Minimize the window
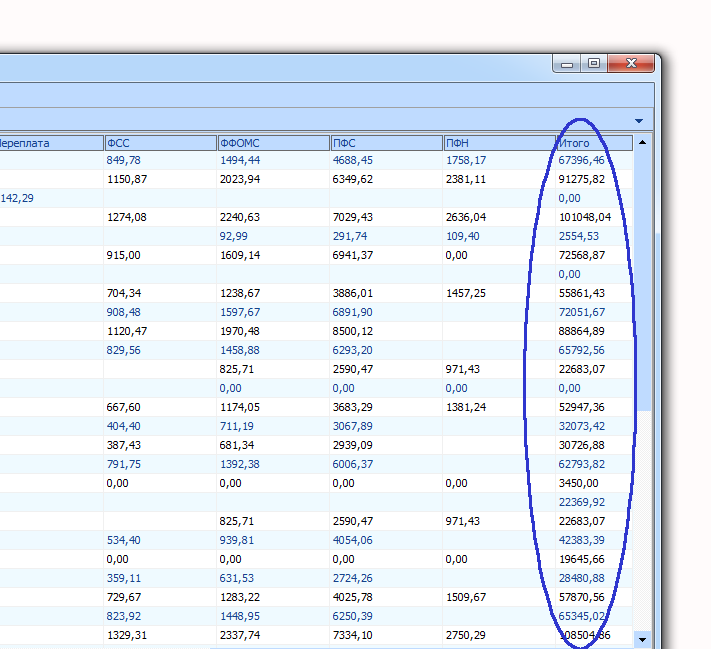The height and width of the screenshot is (649, 711). (567, 64)
